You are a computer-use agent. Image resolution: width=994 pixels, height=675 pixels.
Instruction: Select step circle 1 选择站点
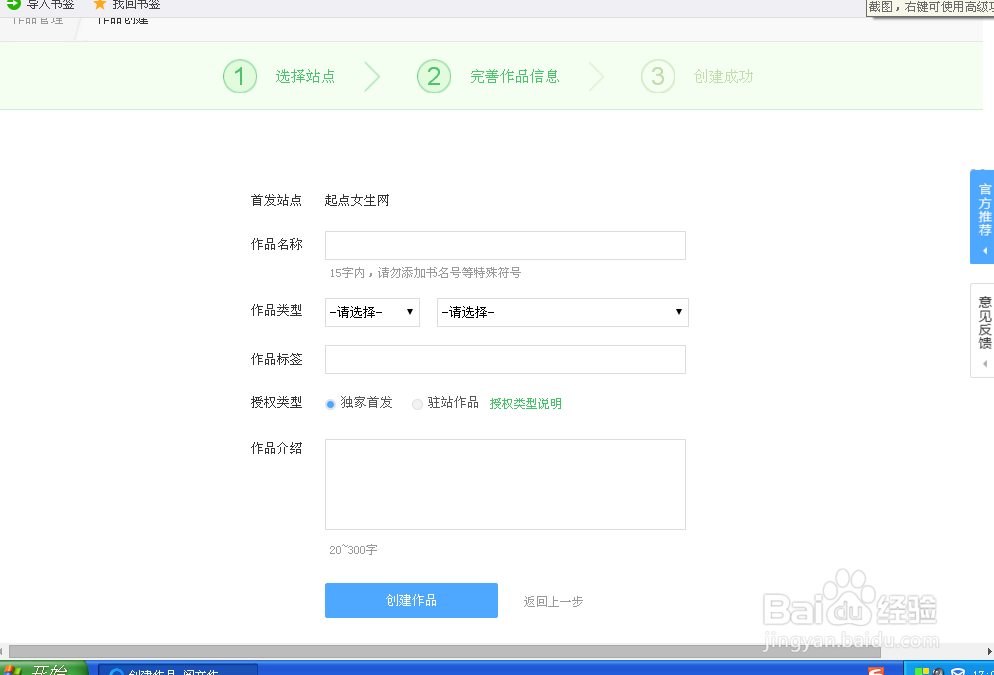239,75
